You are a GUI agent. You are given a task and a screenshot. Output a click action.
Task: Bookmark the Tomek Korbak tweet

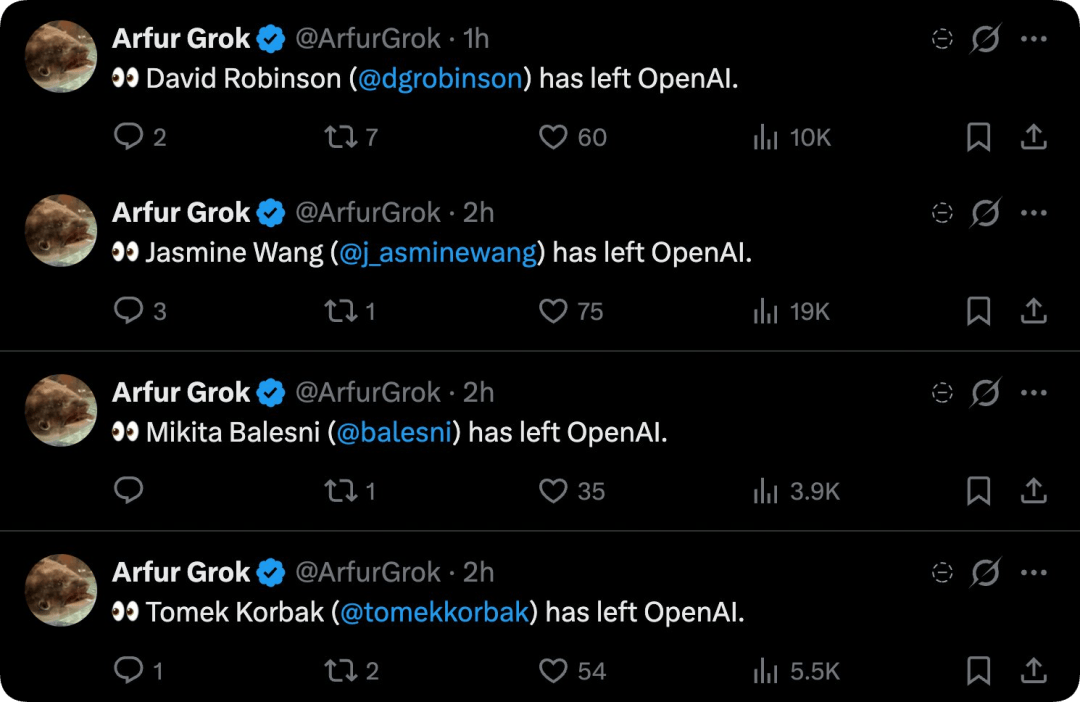978,670
